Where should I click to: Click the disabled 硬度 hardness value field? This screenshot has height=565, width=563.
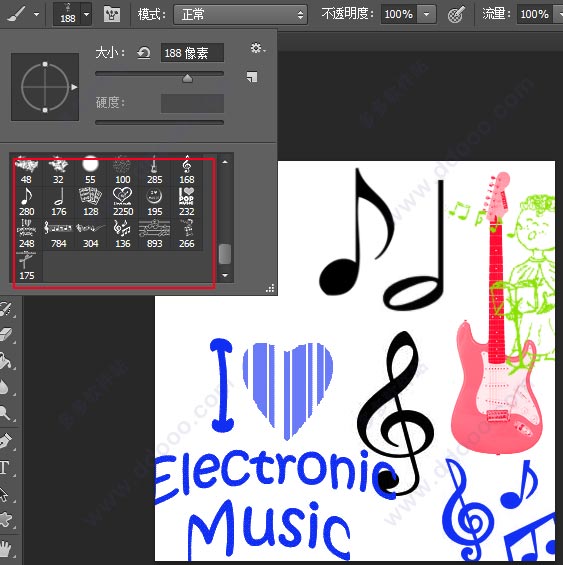point(192,103)
